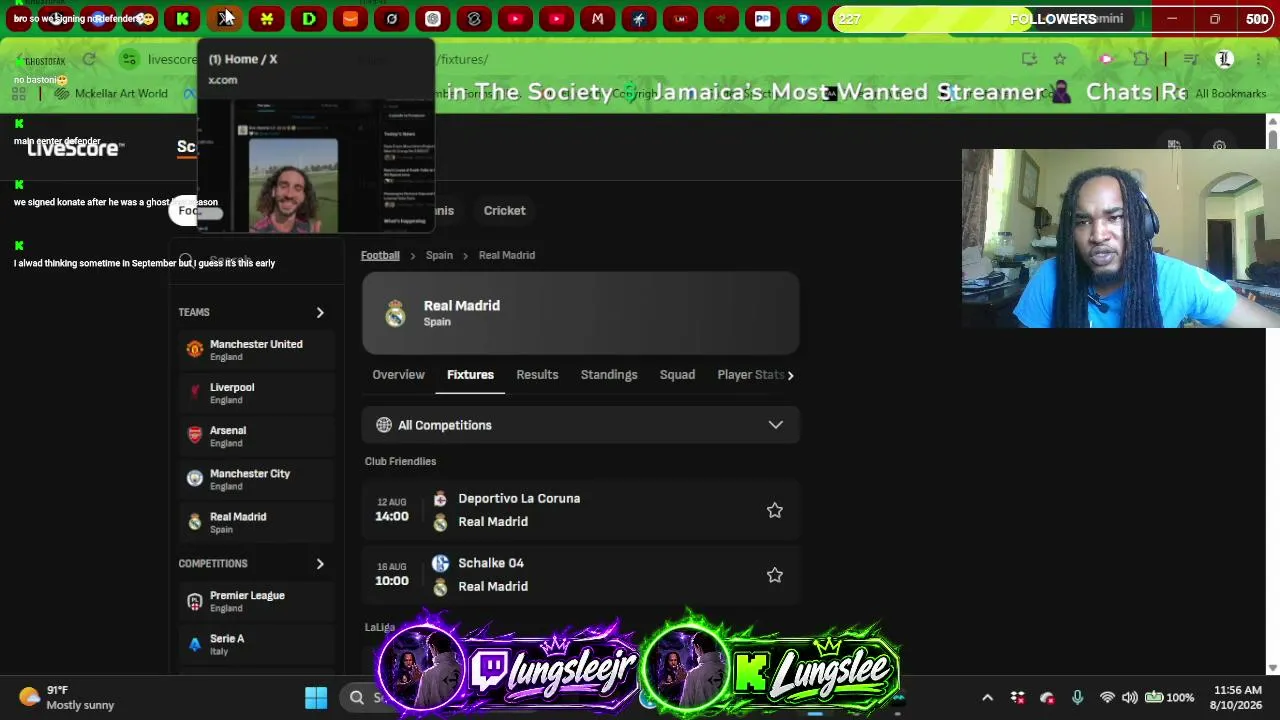
Task: Open the Mckellar Art World bookmark
Action: 112,93
